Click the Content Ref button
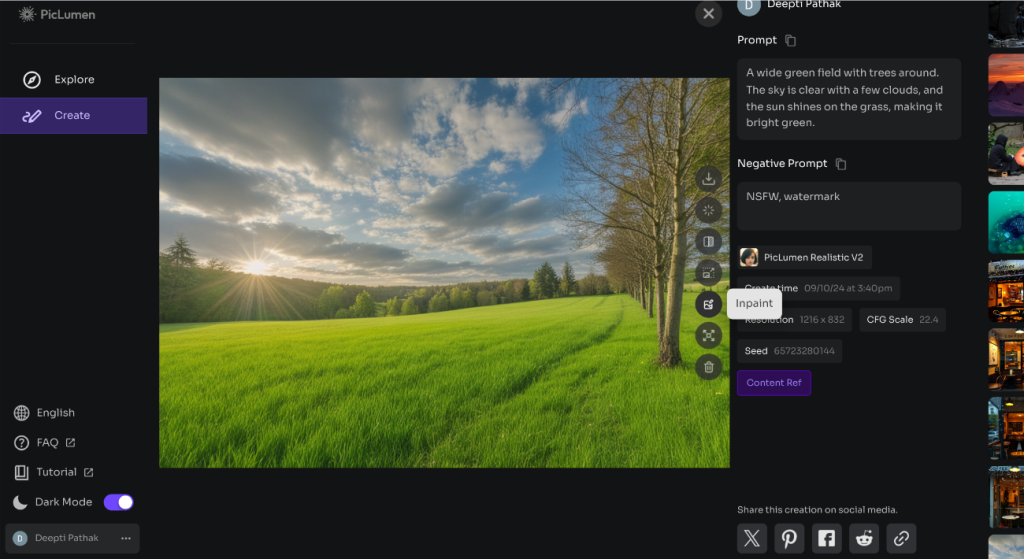The image size is (1024, 559). point(773,383)
